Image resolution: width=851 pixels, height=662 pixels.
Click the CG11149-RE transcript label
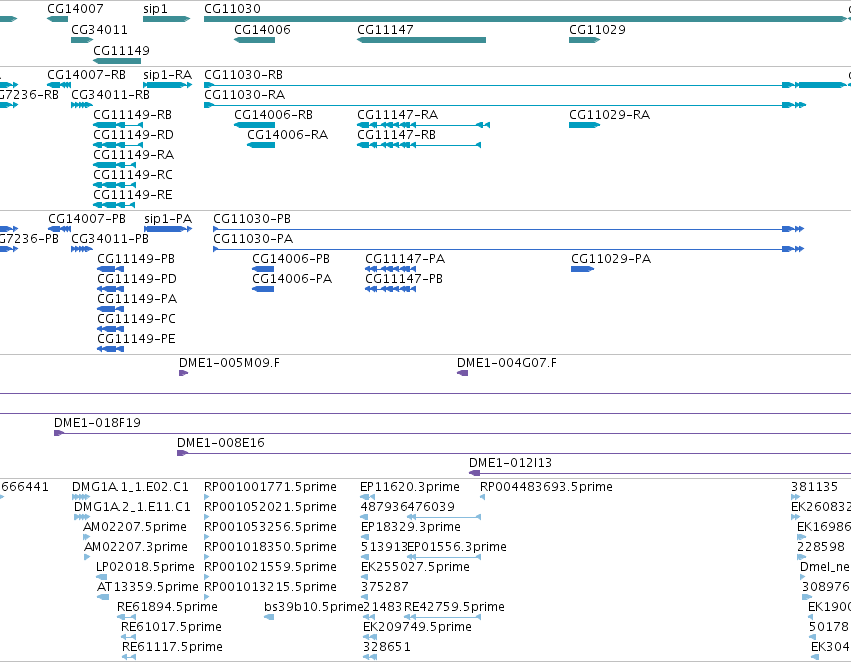tap(132, 194)
